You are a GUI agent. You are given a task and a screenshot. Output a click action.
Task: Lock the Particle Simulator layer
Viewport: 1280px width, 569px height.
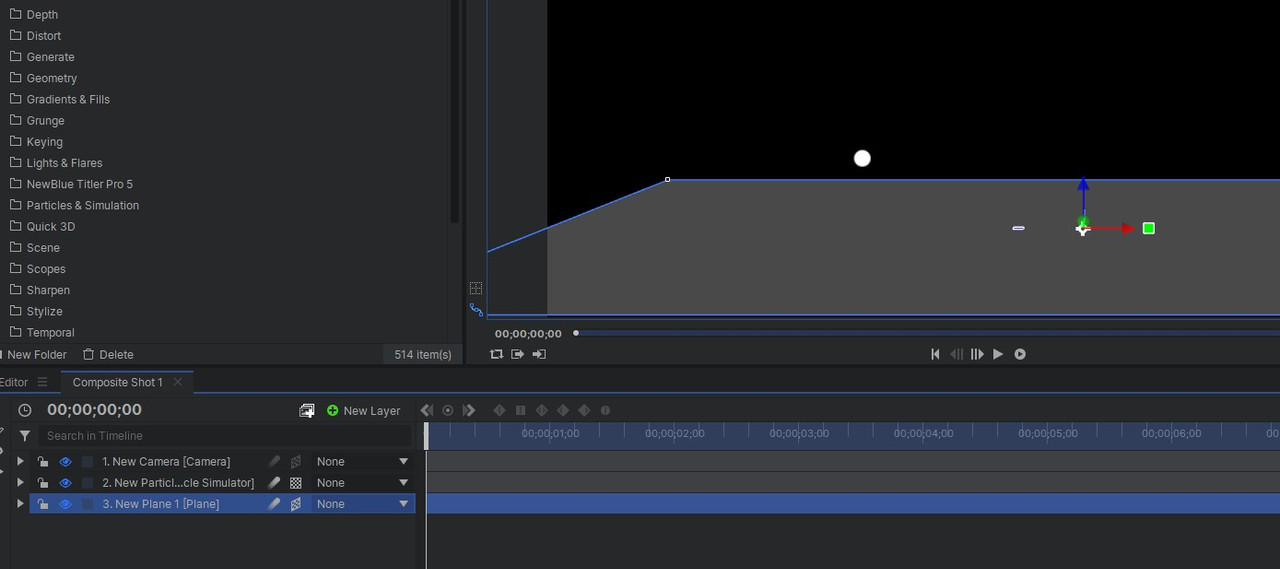coord(43,483)
